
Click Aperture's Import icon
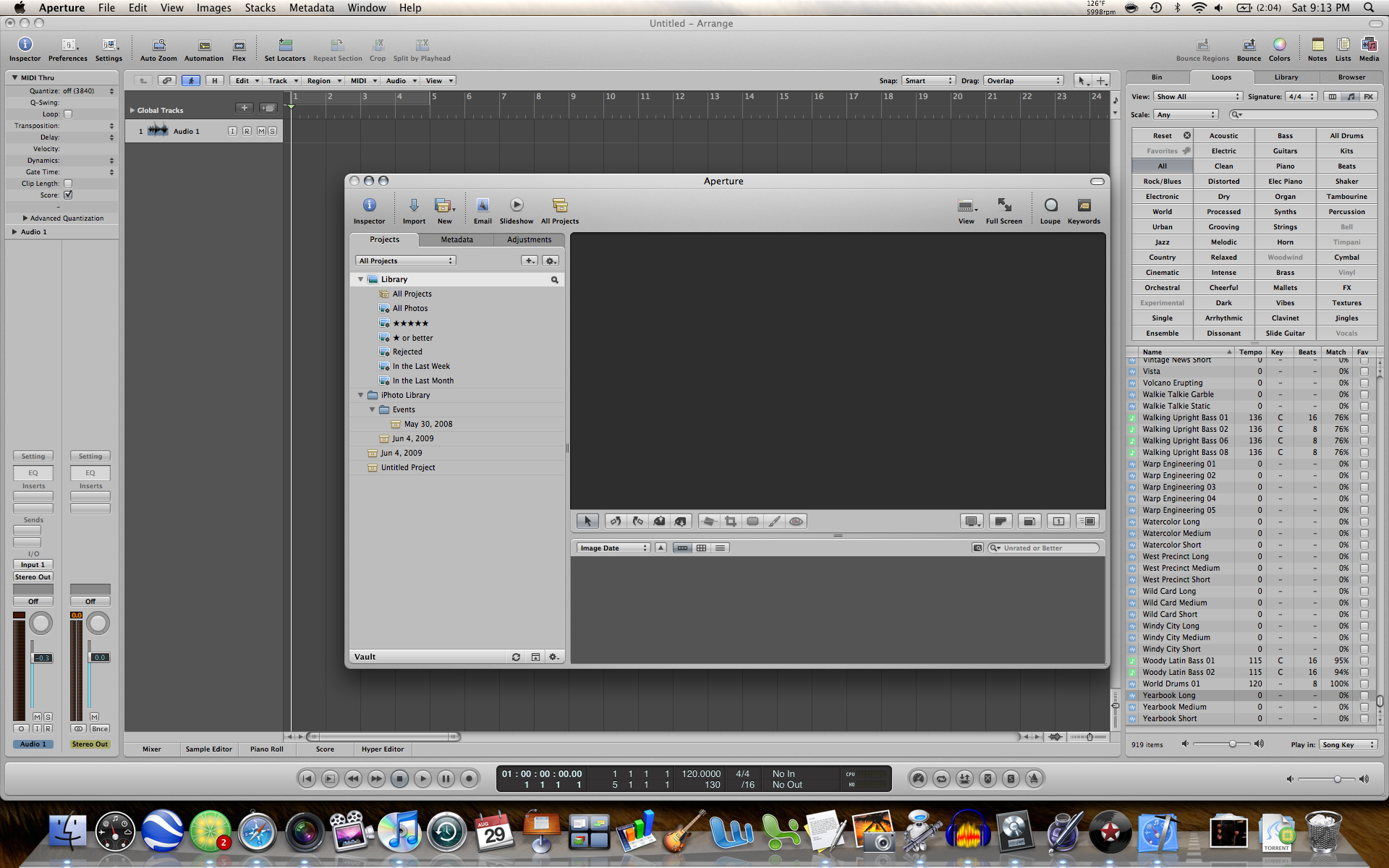[414, 210]
